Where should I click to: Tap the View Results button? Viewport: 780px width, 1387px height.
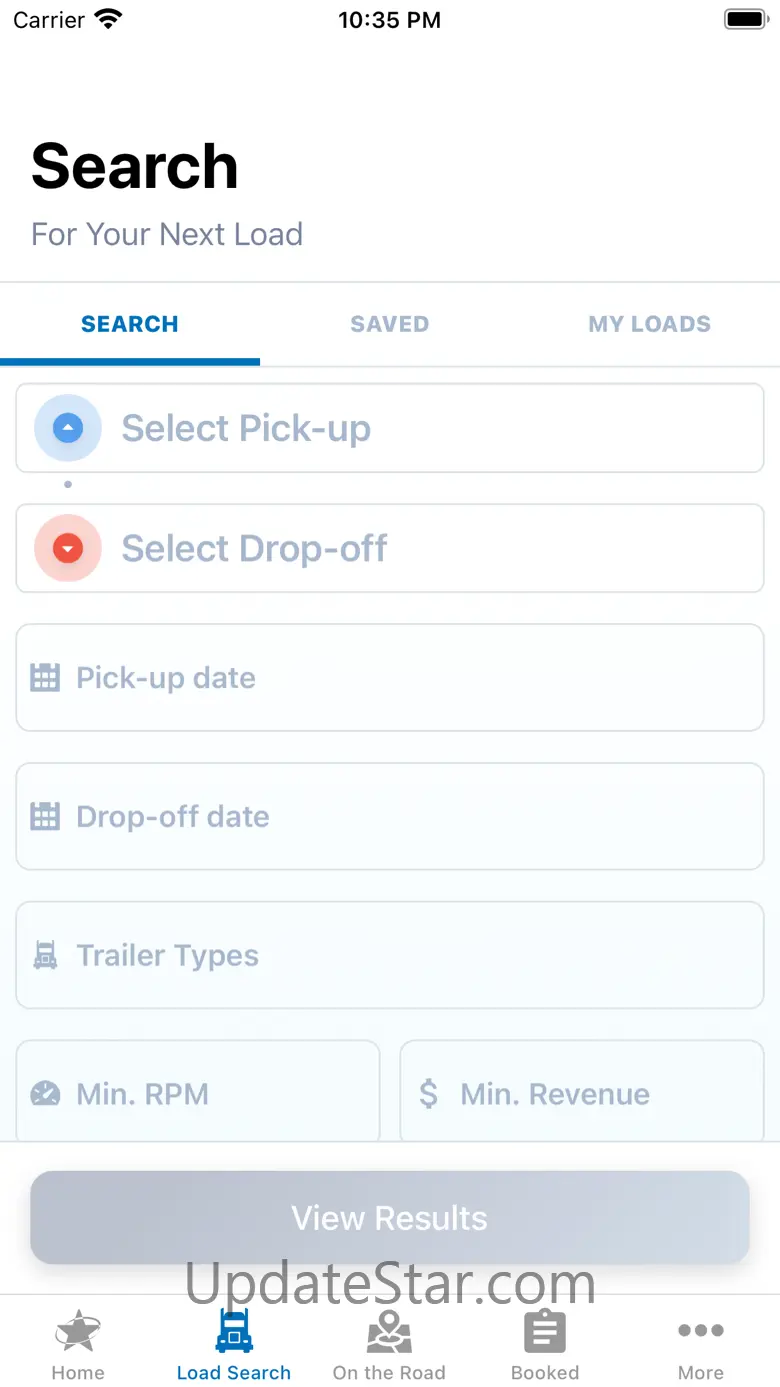tap(390, 1217)
